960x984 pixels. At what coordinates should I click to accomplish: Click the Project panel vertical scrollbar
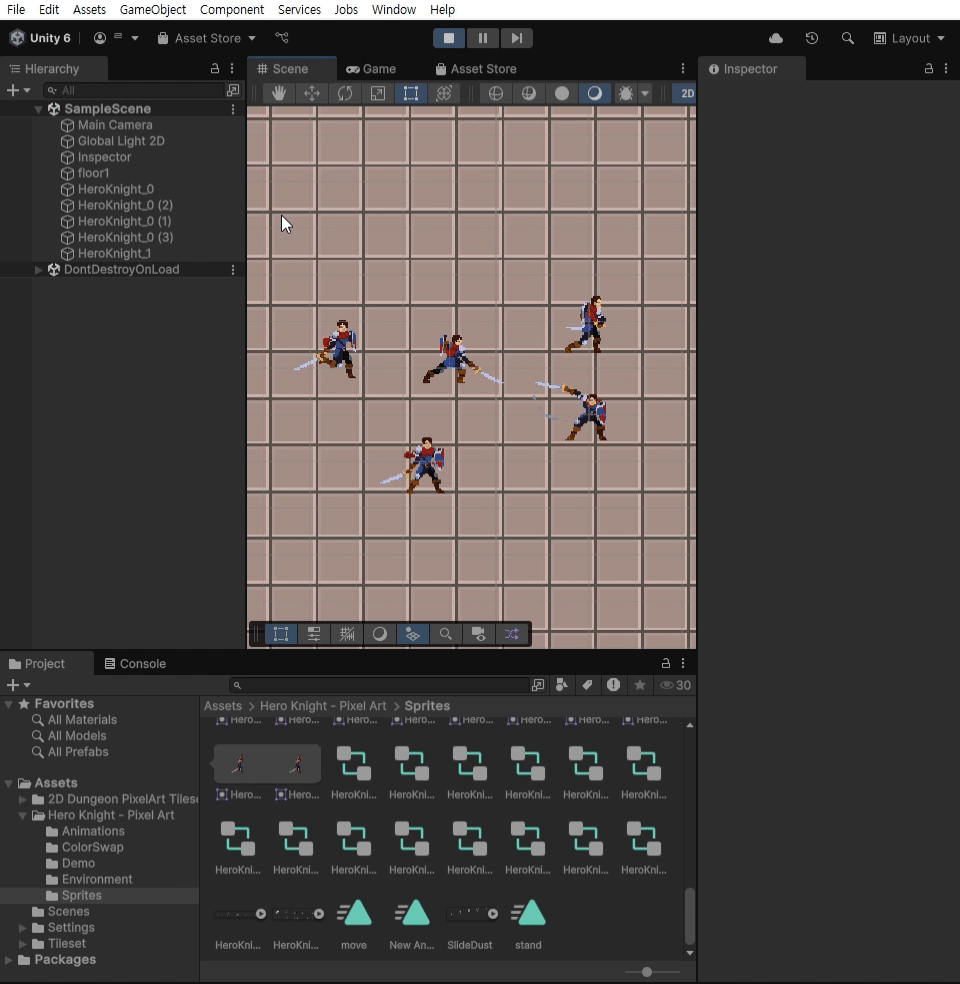690,916
